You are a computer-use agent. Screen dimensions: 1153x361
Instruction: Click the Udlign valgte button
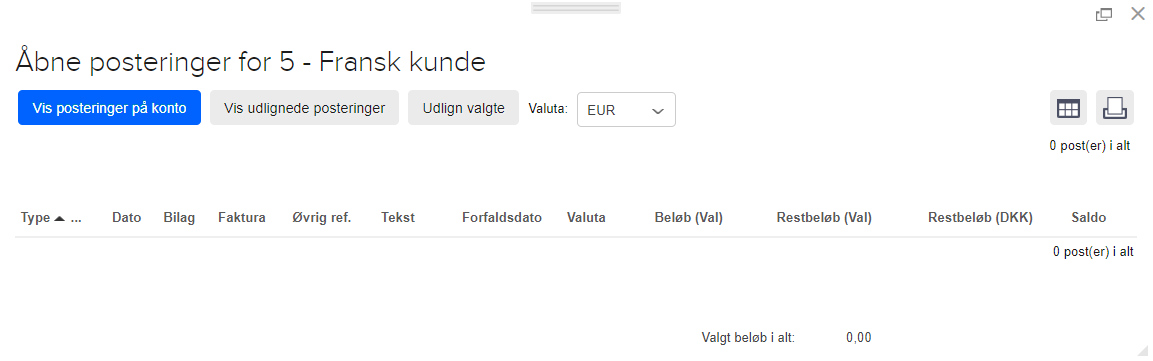coord(463,108)
